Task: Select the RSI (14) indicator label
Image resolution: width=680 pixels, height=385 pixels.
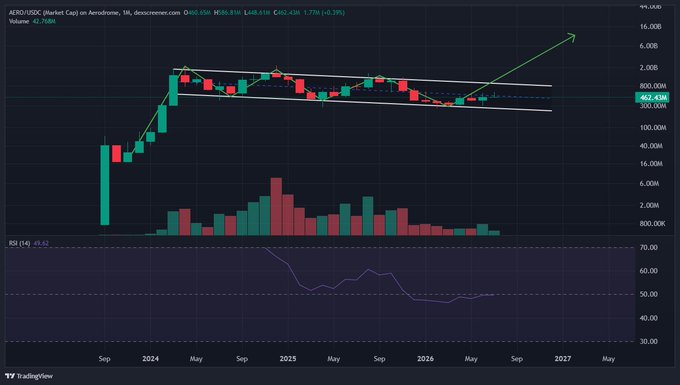Action: pyautogui.click(x=20, y=243)
